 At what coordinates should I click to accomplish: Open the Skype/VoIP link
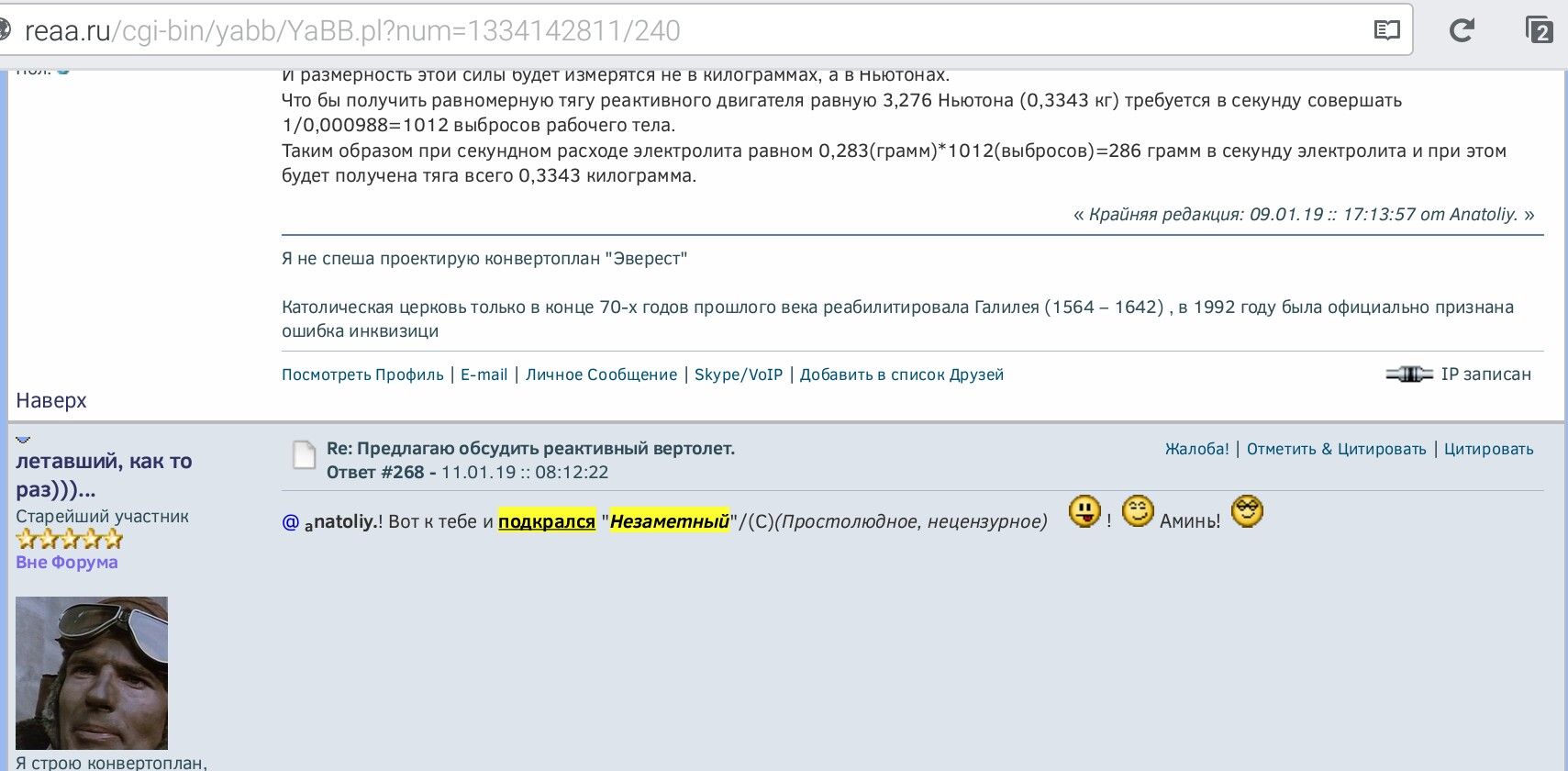click(738, 374)
